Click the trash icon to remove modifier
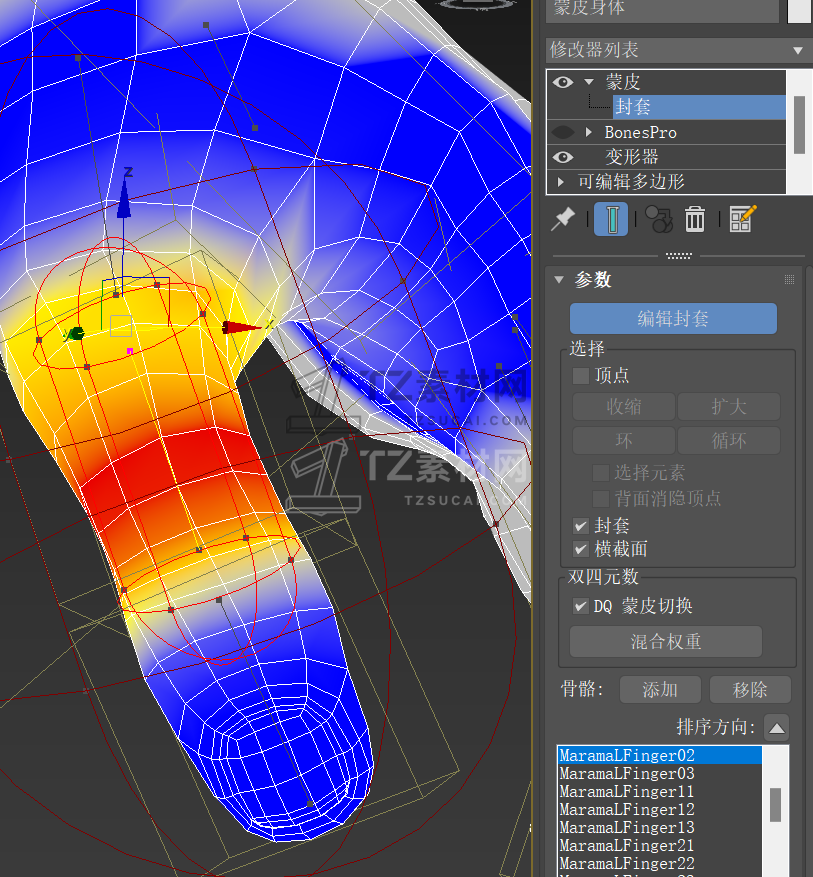 pos(695,219)
